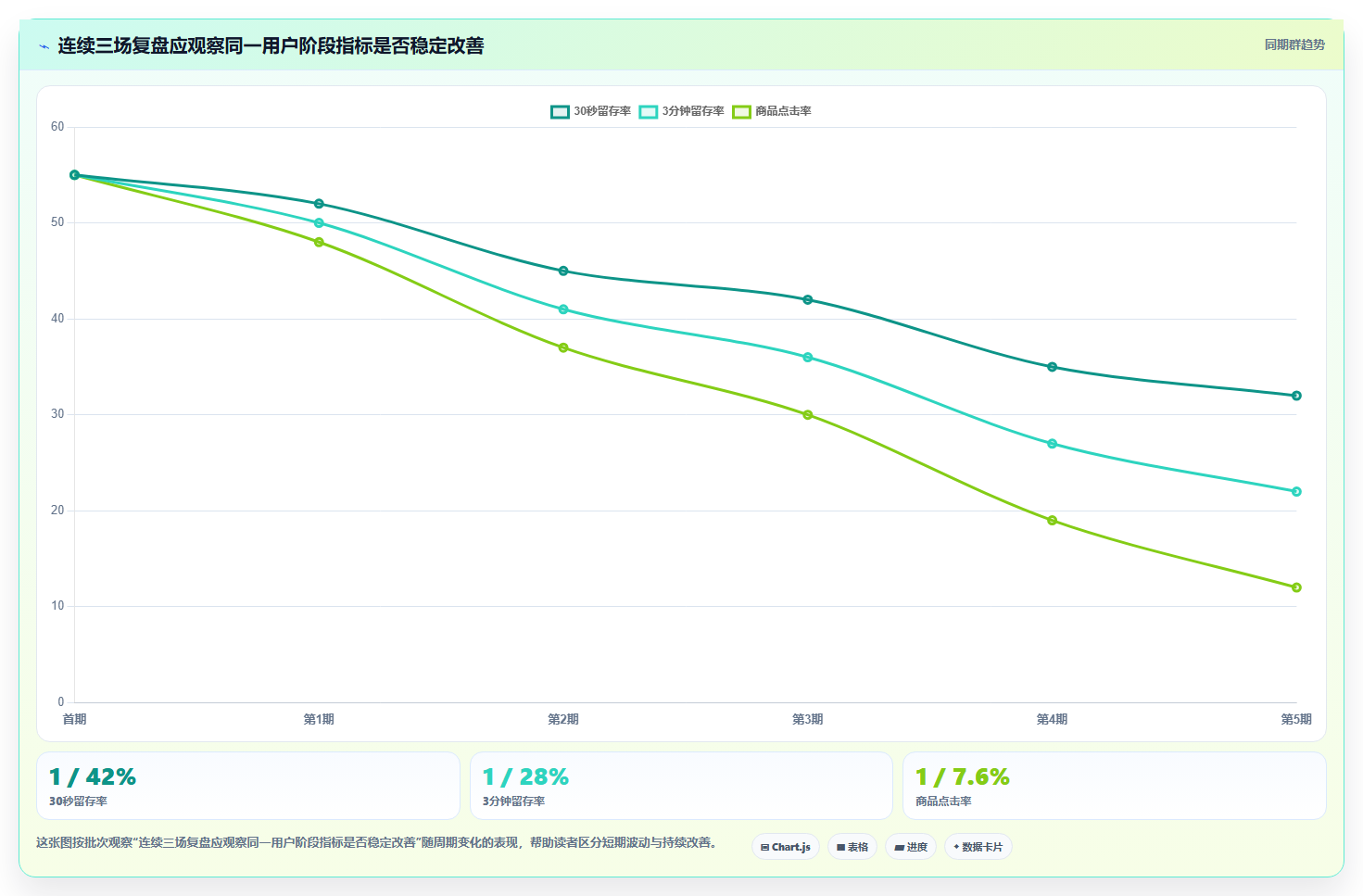
Task: Click the description text starting 这张图按批次观察
Action: pyautogui.click(x=378, y=842)
